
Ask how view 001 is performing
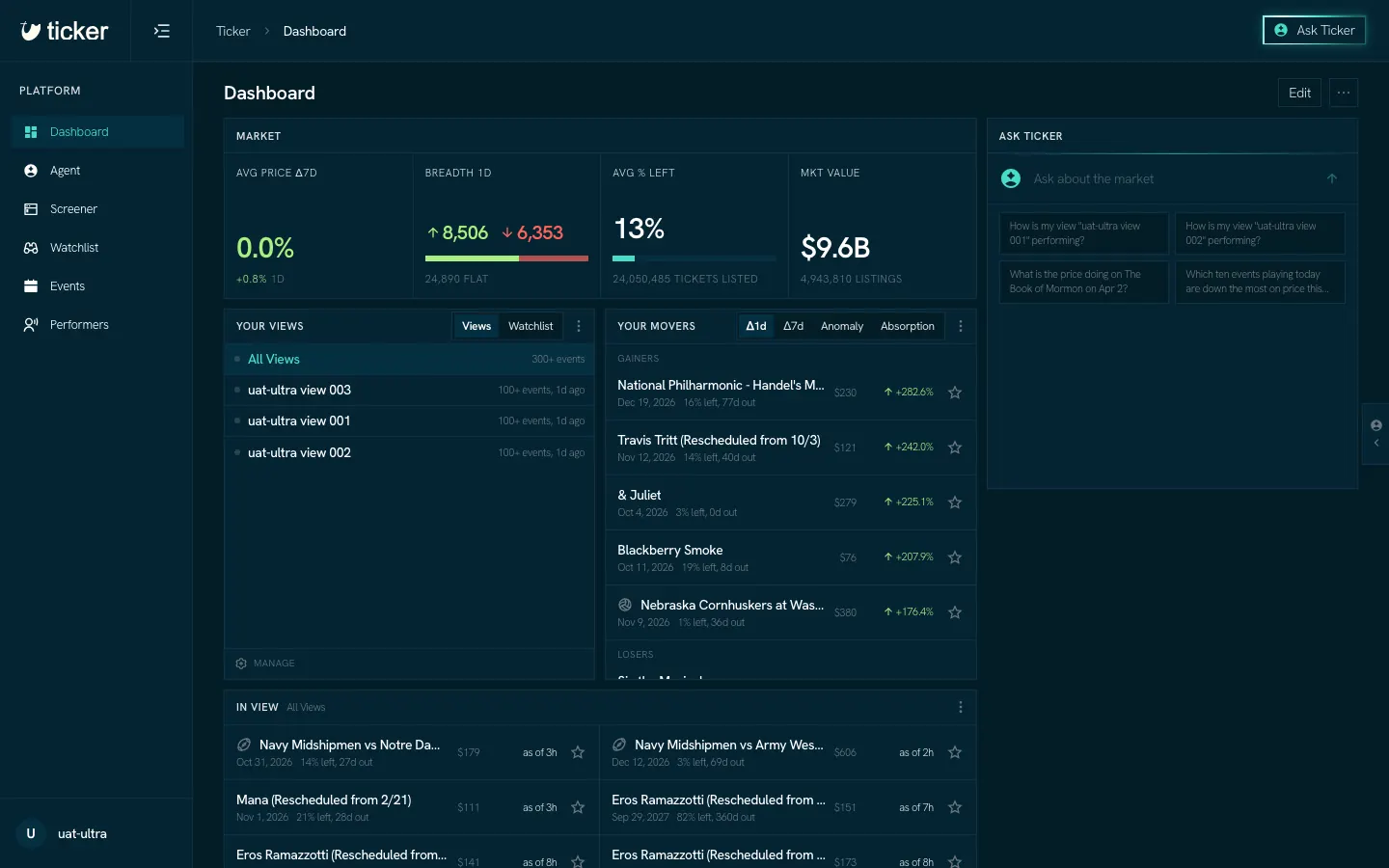[1084, 233]
